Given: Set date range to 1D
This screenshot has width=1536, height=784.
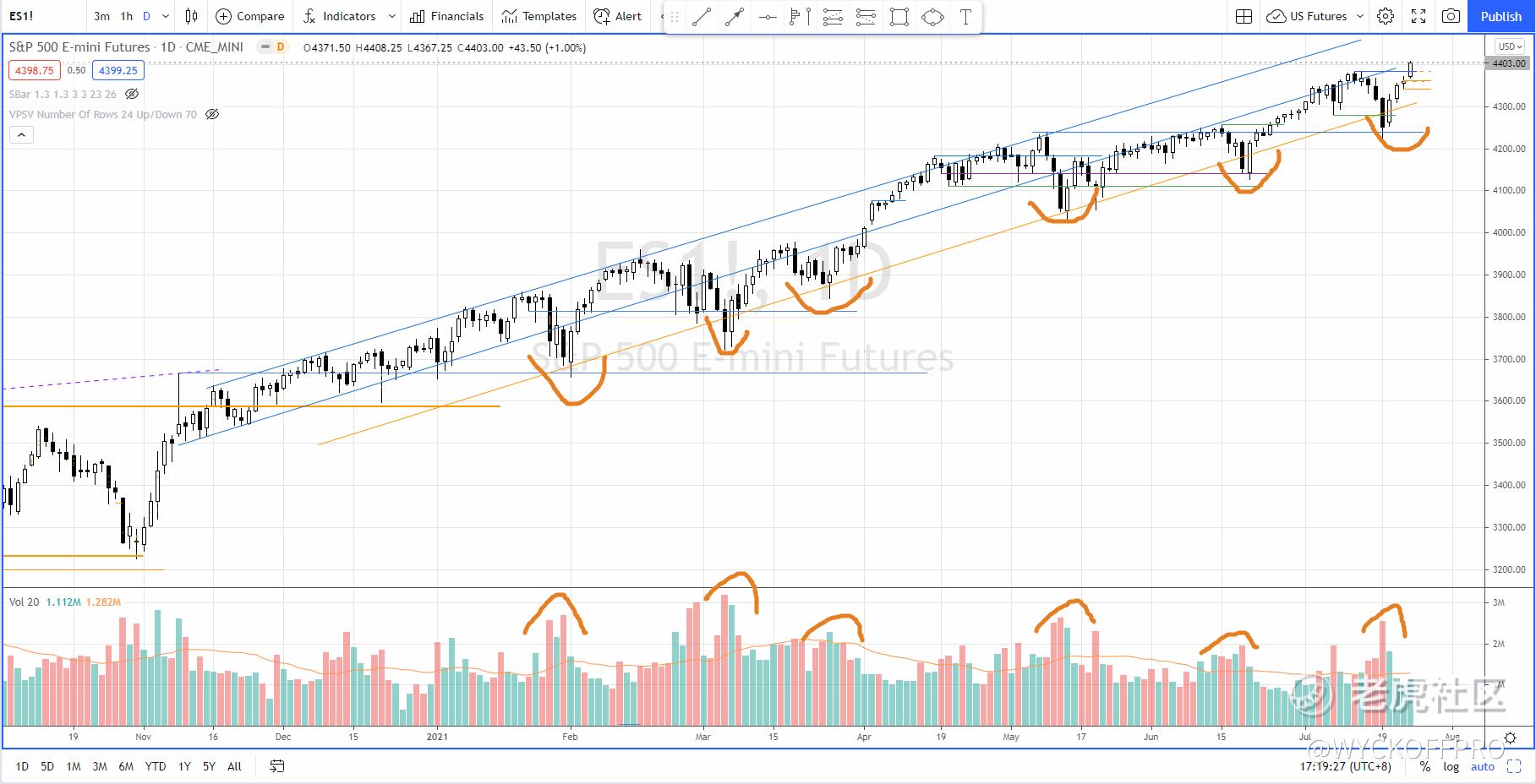Looking at the screenshot, I should [22, 766].
